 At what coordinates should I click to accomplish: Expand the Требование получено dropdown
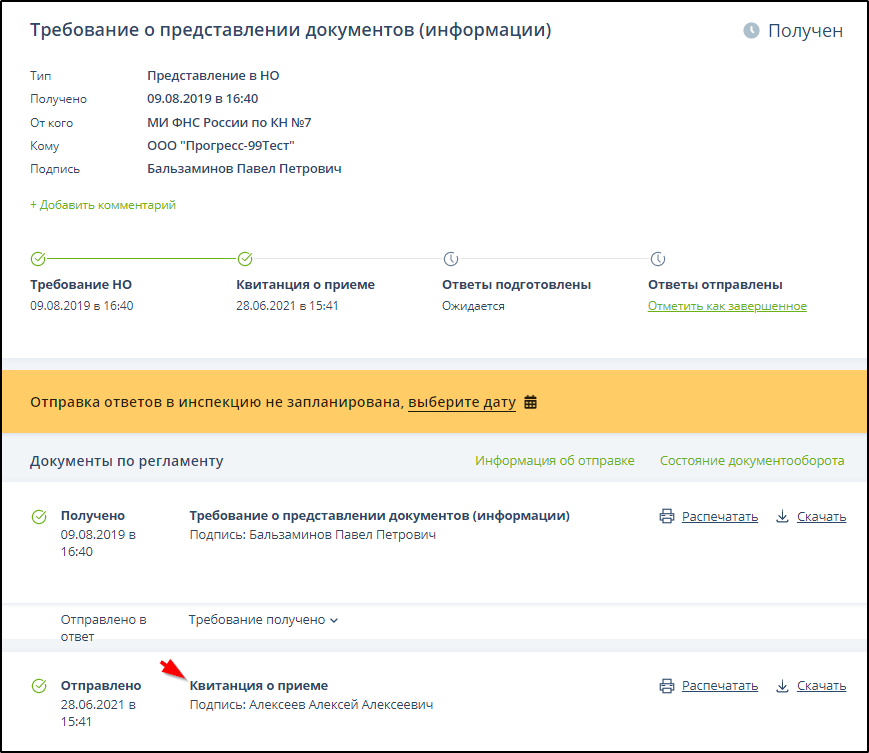click(x=263, y=620)
